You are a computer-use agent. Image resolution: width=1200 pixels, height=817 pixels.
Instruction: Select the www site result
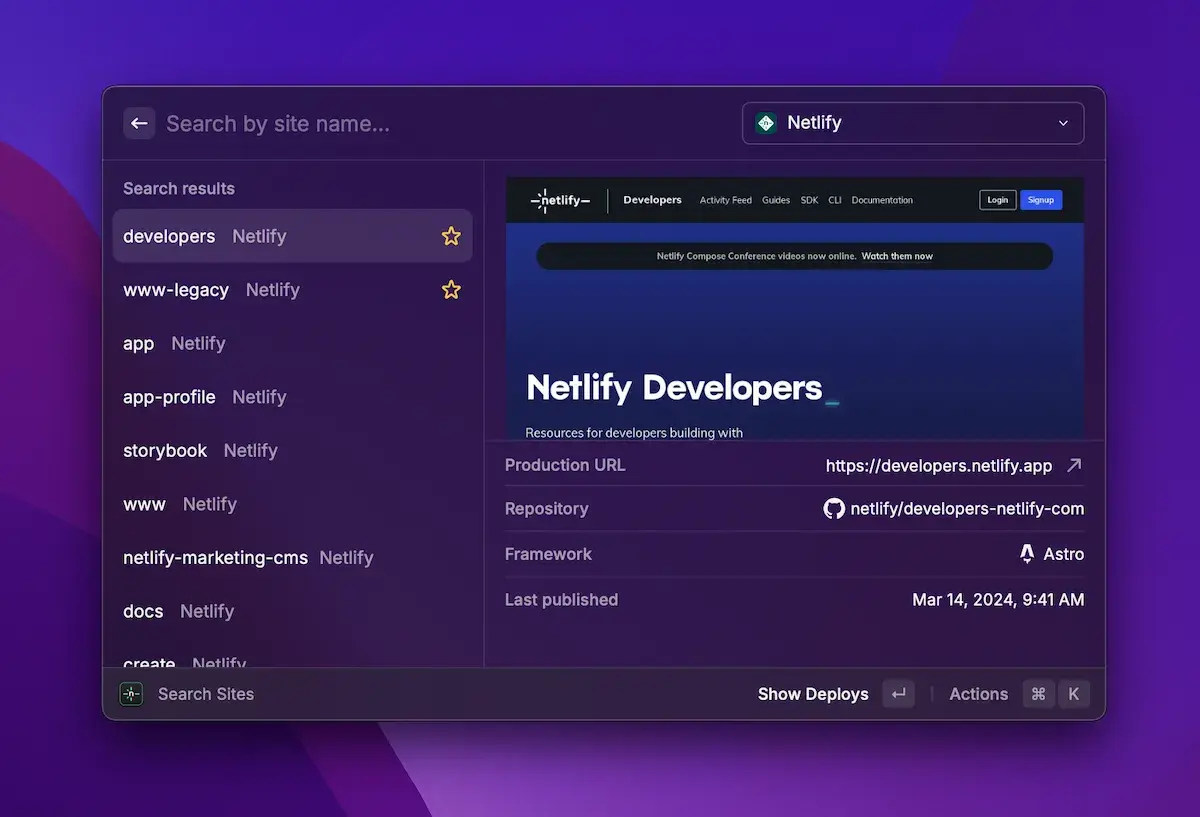tap(292, 504)
